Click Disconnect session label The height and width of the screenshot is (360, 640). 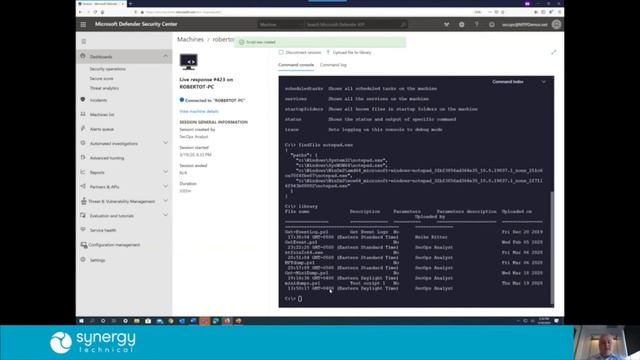pos(303,52)
